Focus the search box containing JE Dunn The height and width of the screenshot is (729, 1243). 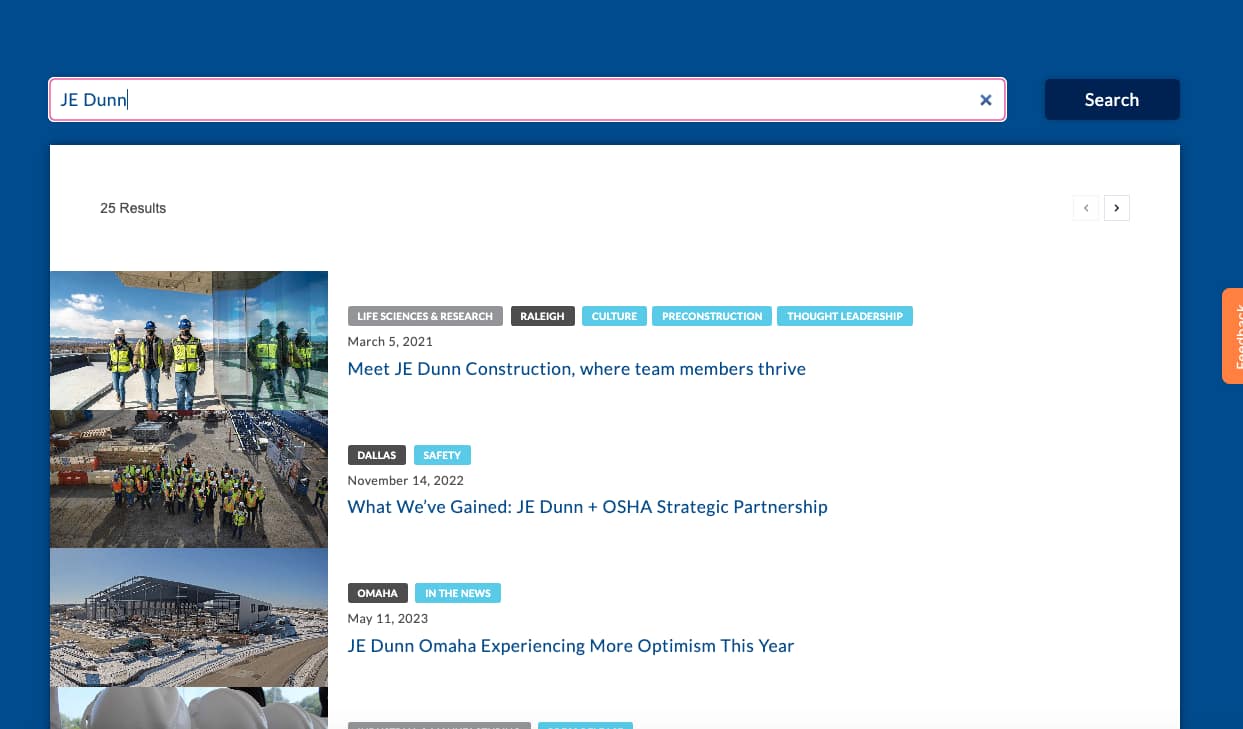point(527,100)
